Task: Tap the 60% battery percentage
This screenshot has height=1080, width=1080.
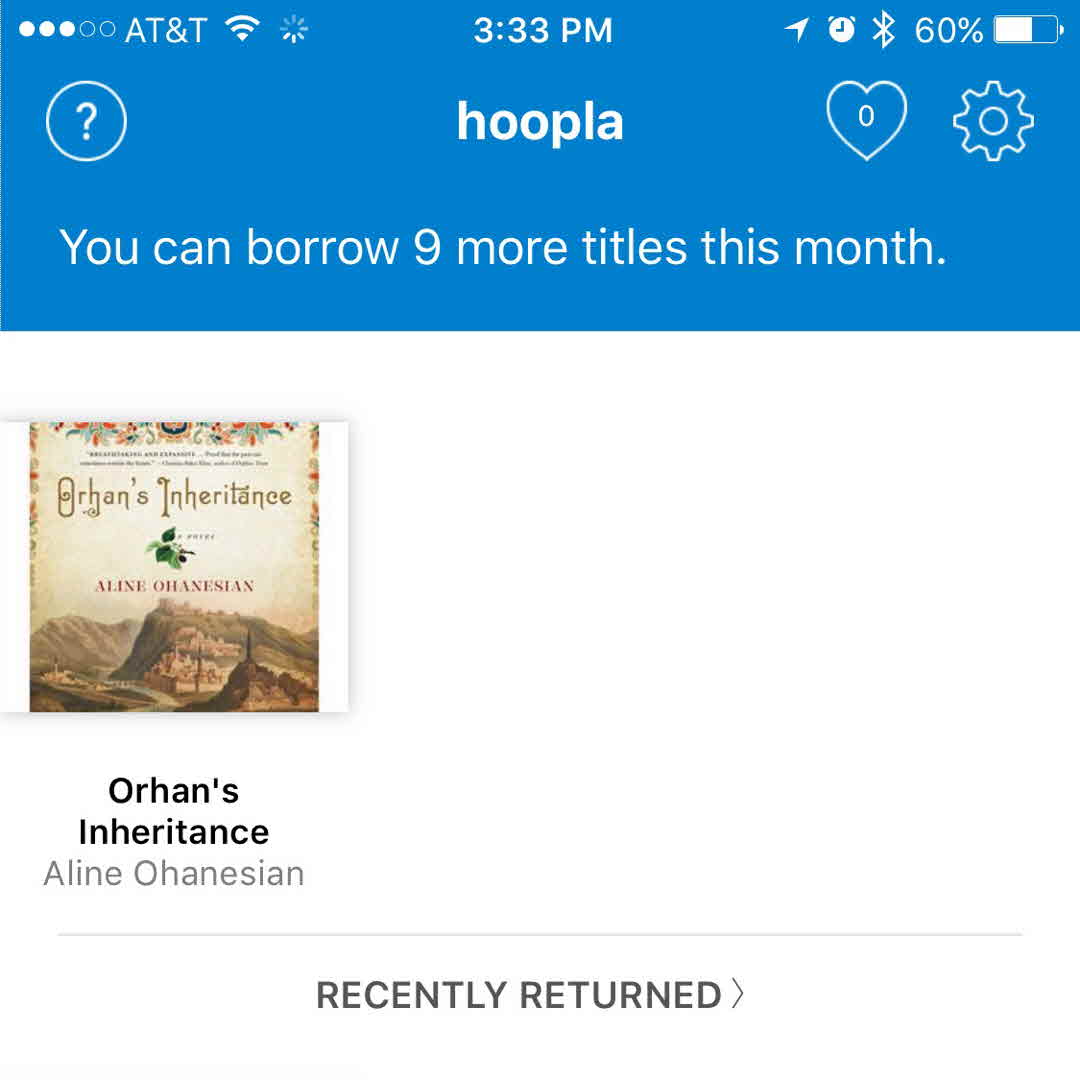Action: click(x=949, y=31)
